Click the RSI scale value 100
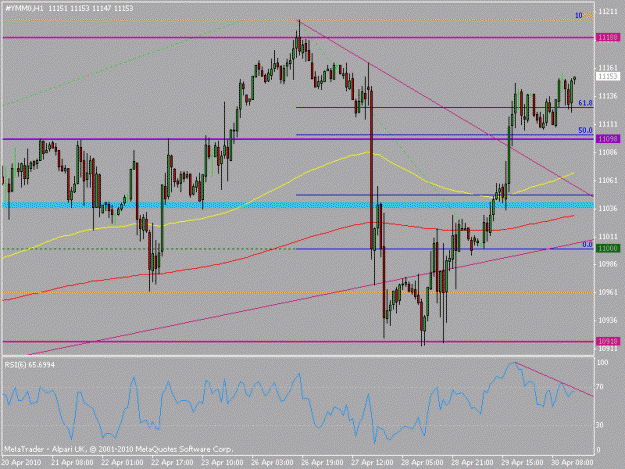The image size is (625, 469). (602, 363)
